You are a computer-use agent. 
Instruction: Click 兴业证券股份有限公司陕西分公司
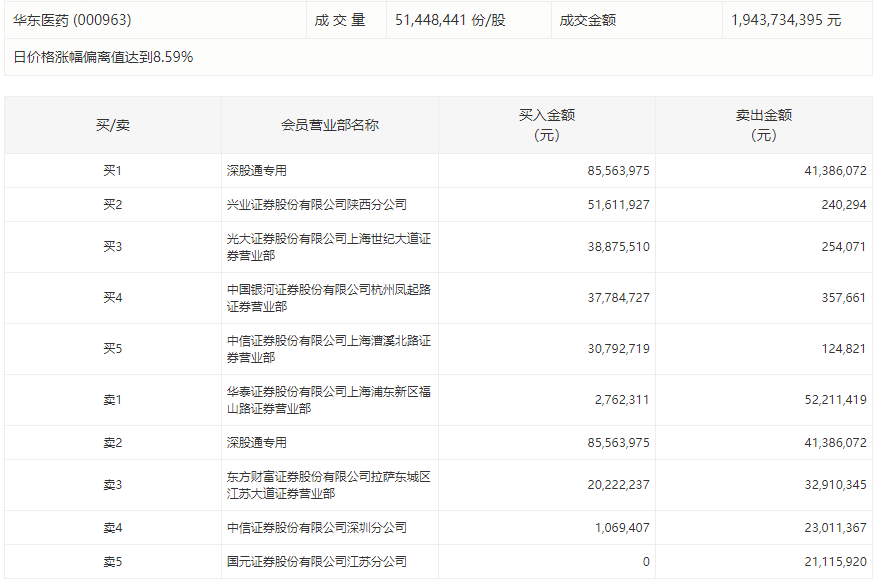coord(317,204)
